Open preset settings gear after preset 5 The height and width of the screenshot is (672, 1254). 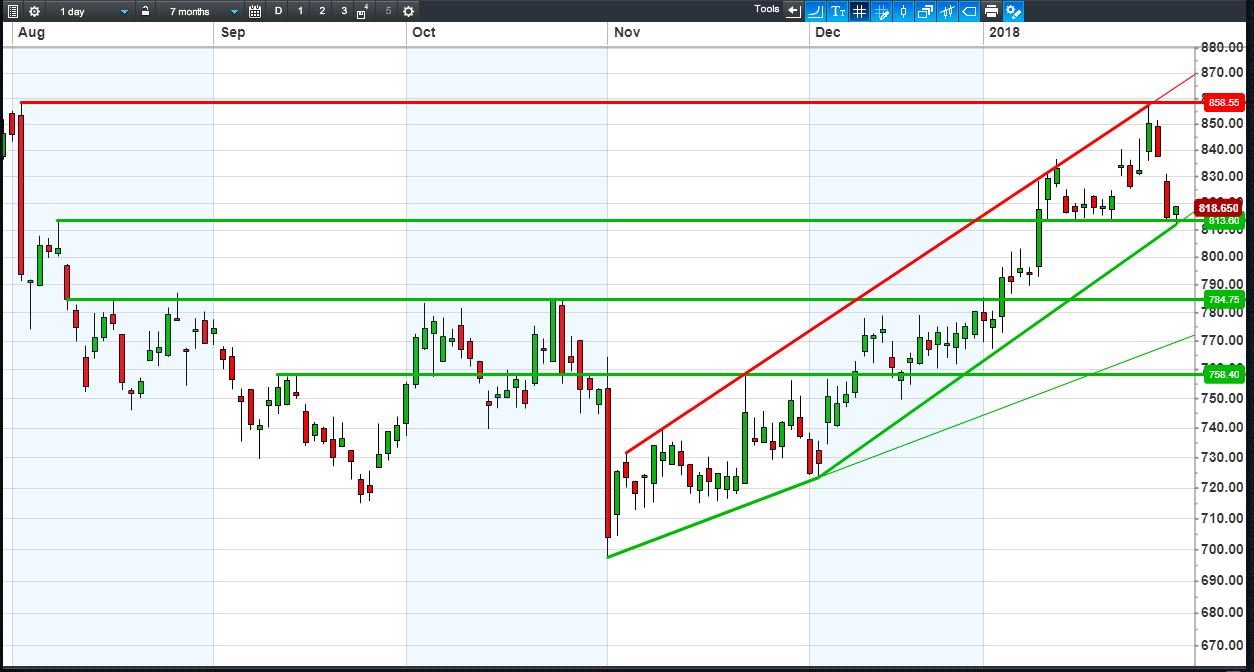408,11
